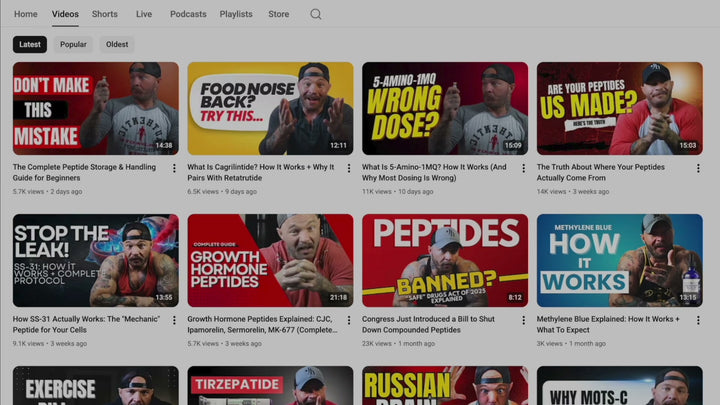
Task: Select the Videos tab
Action: point(65,14)
